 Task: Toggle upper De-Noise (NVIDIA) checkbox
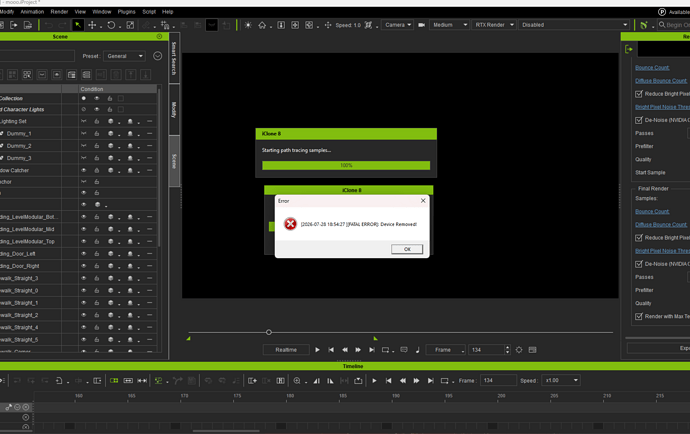tap(639, 120)
